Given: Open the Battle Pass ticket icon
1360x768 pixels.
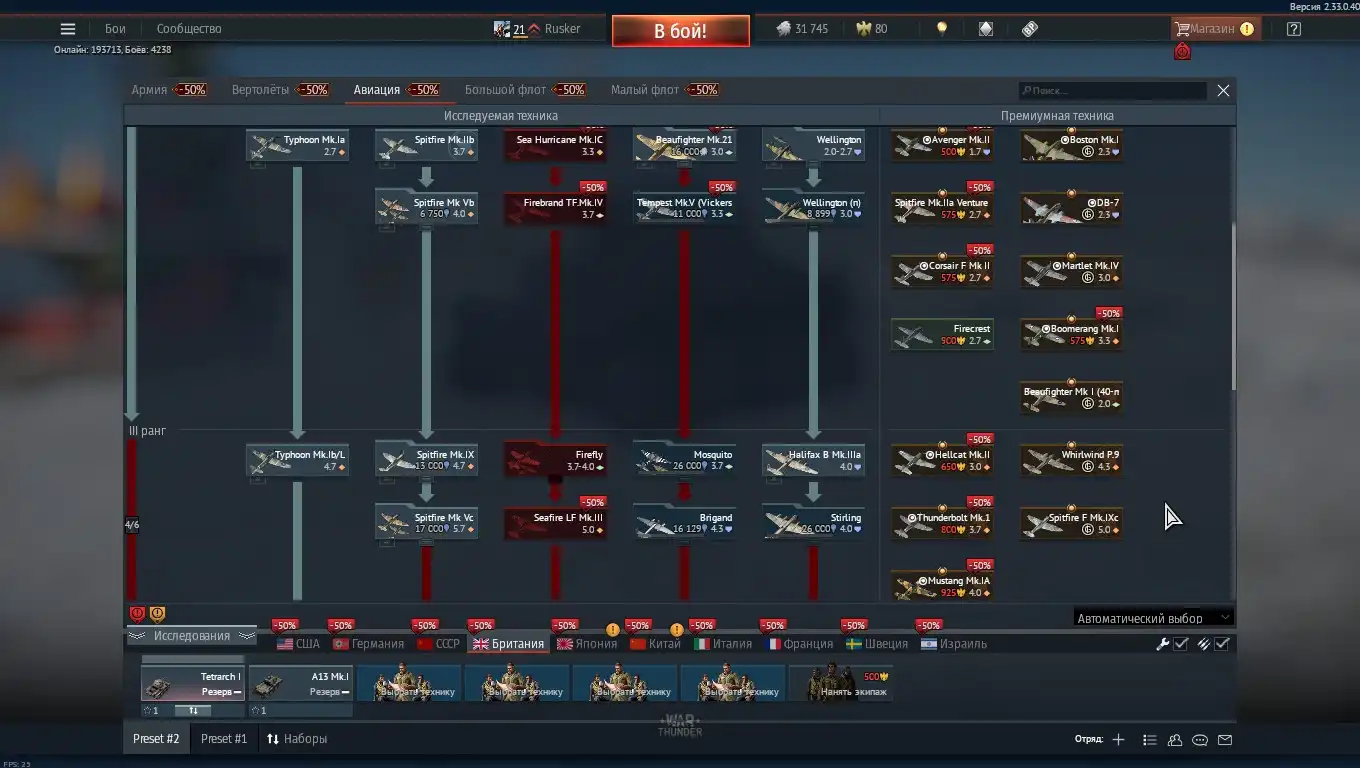Looking at the screenshot, I should click(1030, 29).
